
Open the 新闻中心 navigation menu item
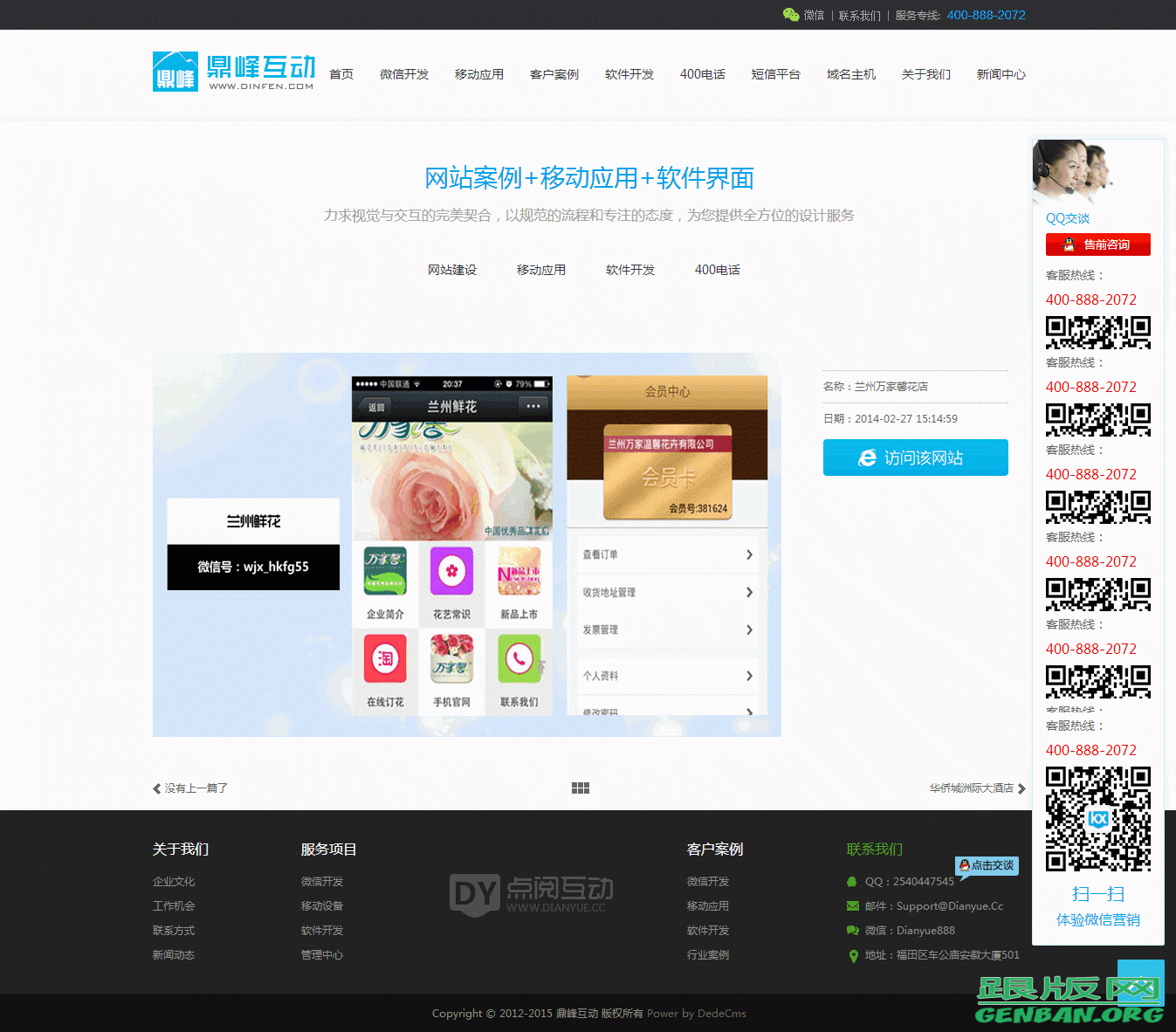pyautogui.click(x=1001, y=74)
